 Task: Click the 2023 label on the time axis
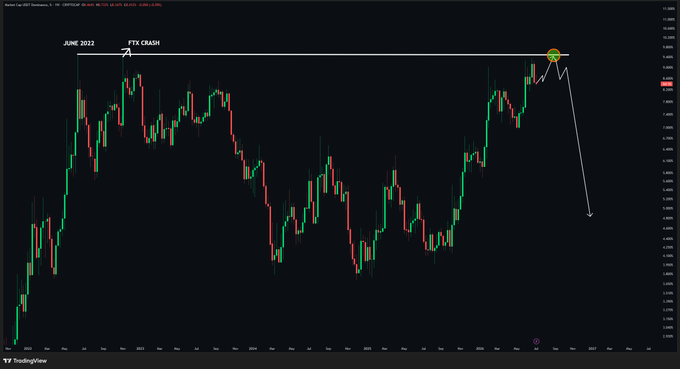pos(140,348)
